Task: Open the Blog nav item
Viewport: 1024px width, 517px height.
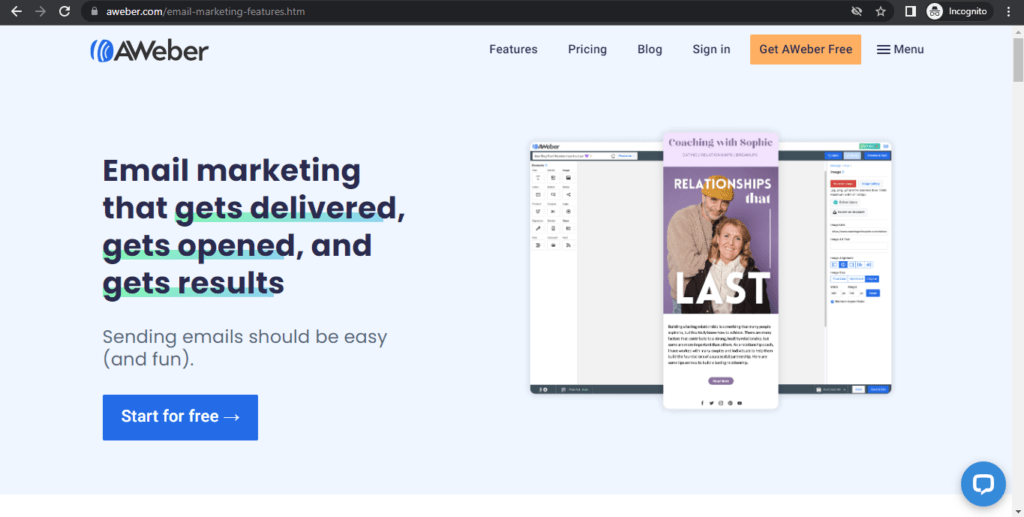Action: (x=649, y=49)
